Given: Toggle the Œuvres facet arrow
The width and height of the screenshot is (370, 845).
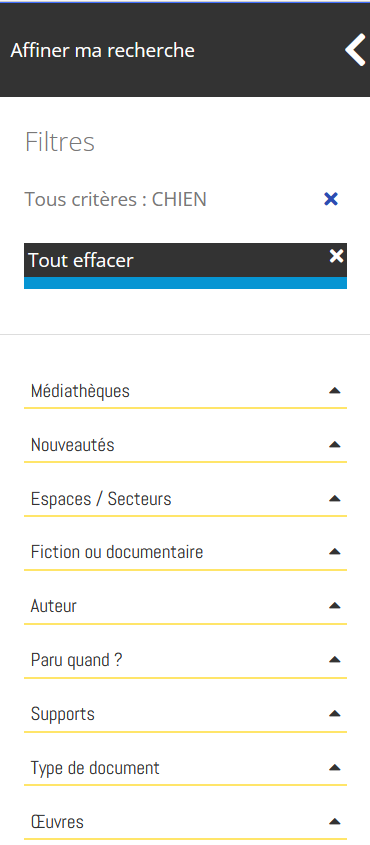Looking at the screenshot, I should 334,822.
